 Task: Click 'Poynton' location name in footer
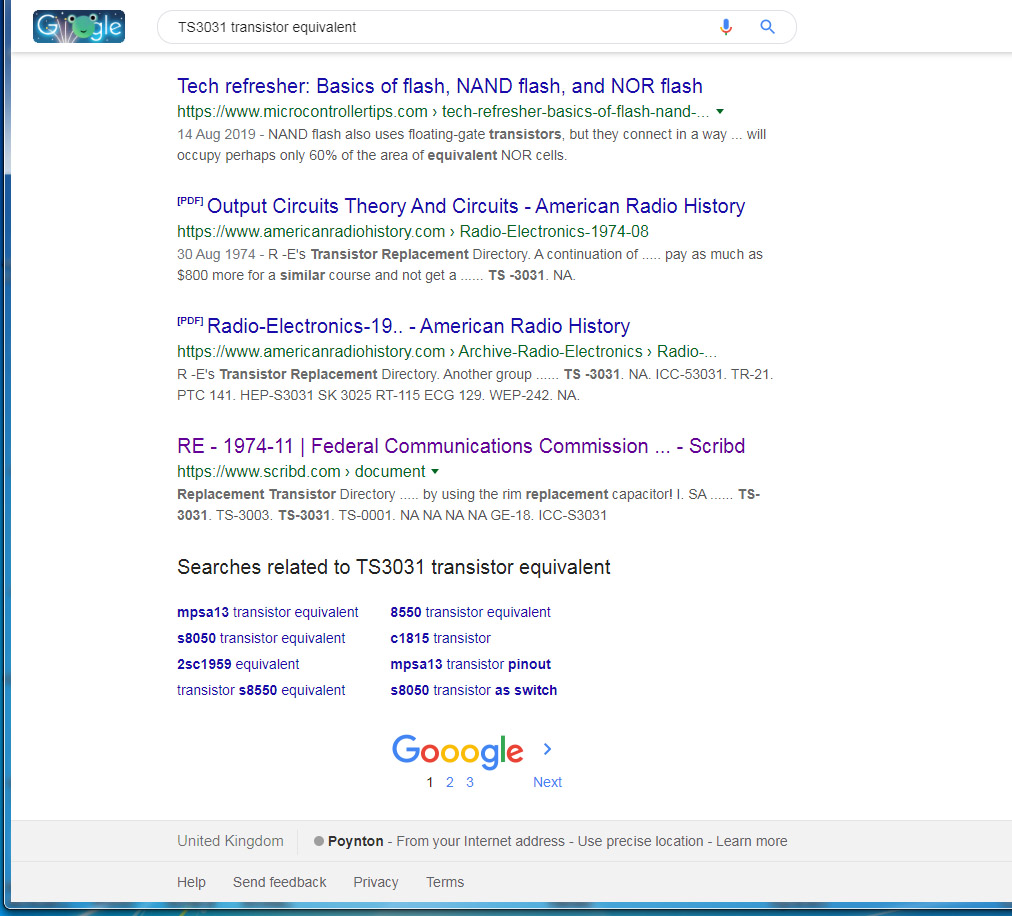point(356,841)
